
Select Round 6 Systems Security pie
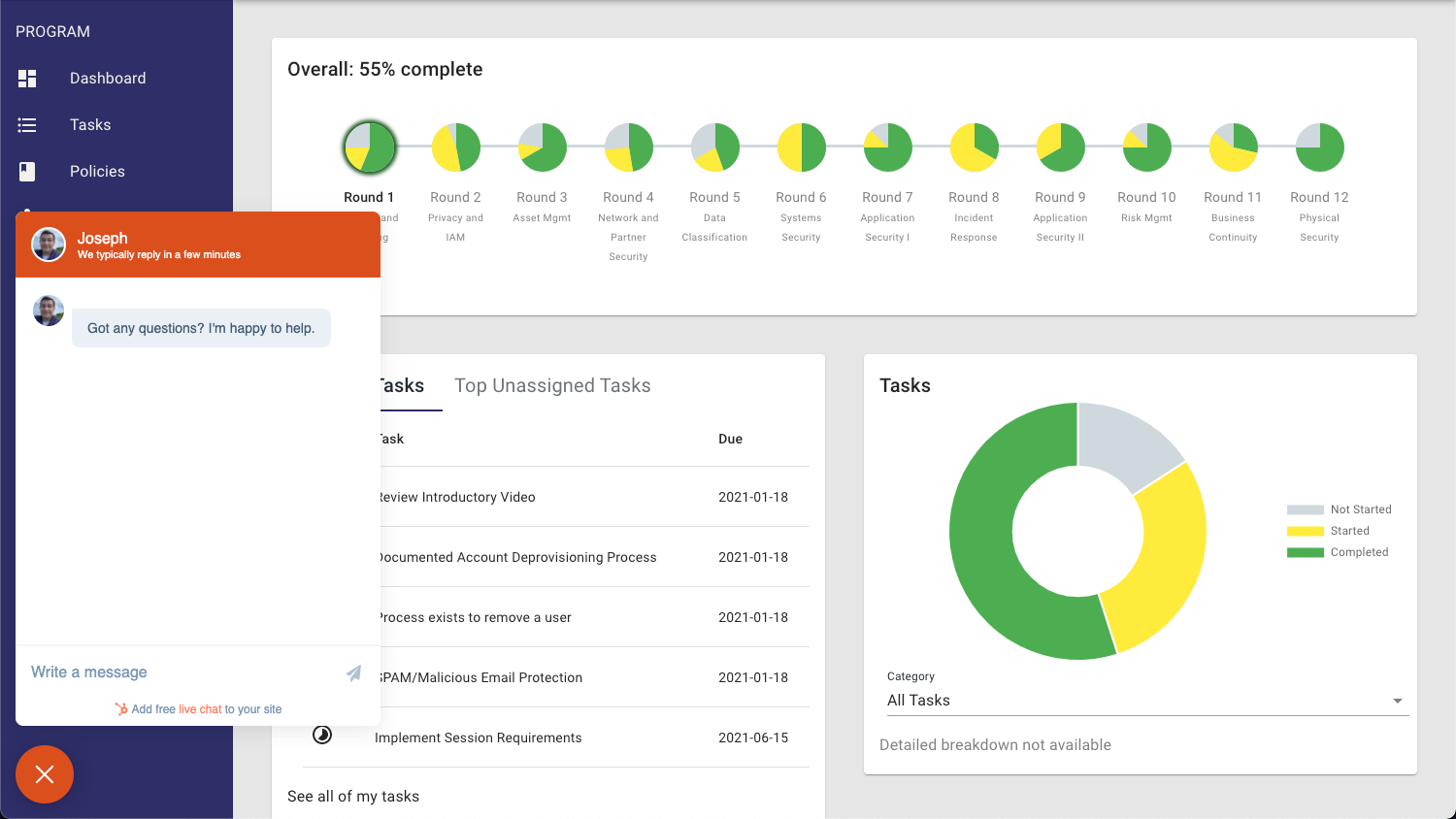(802, 147)
